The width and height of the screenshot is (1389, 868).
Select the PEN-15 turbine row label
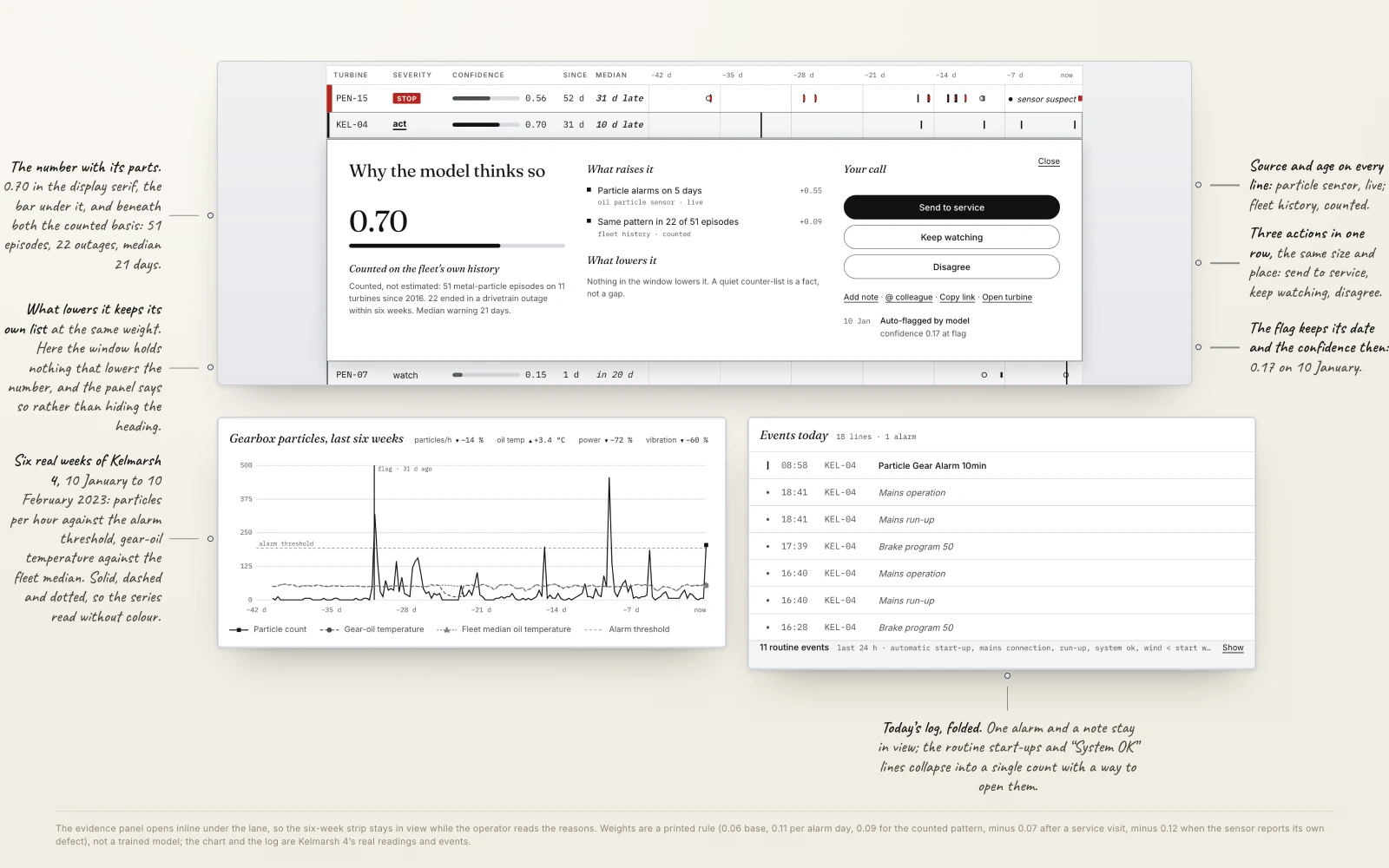tap(352, 99)
